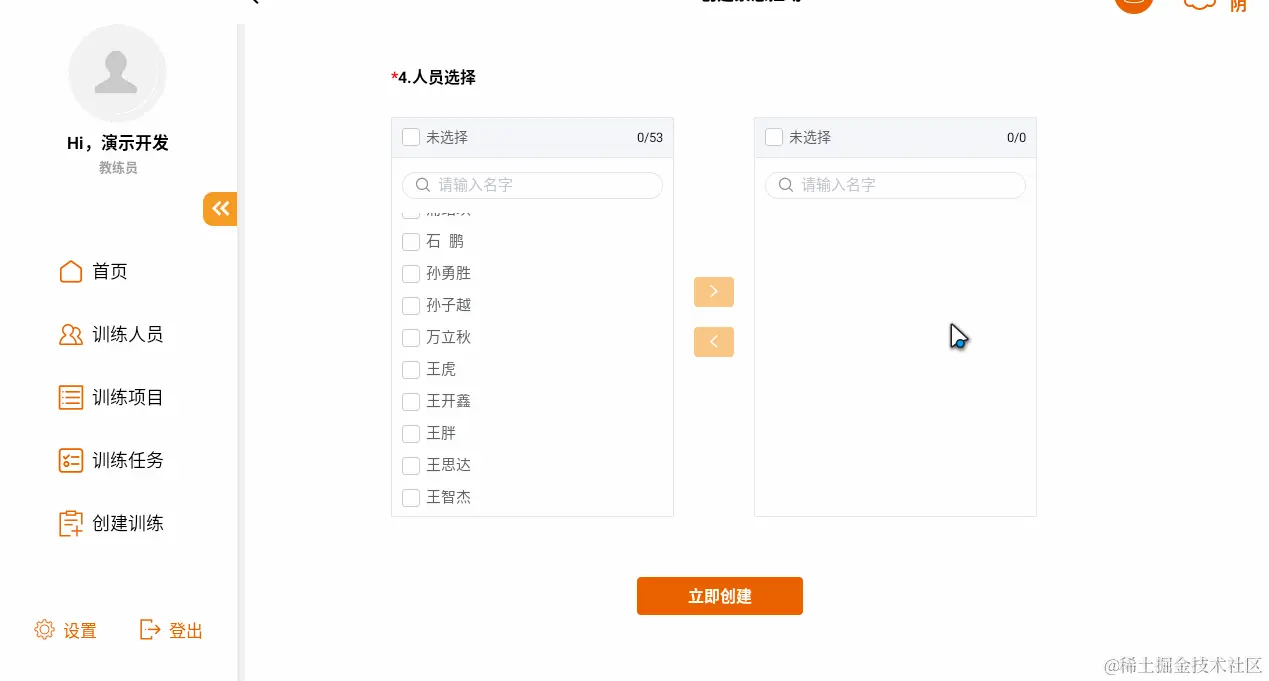Click the training project list icon

pos(71,398)
